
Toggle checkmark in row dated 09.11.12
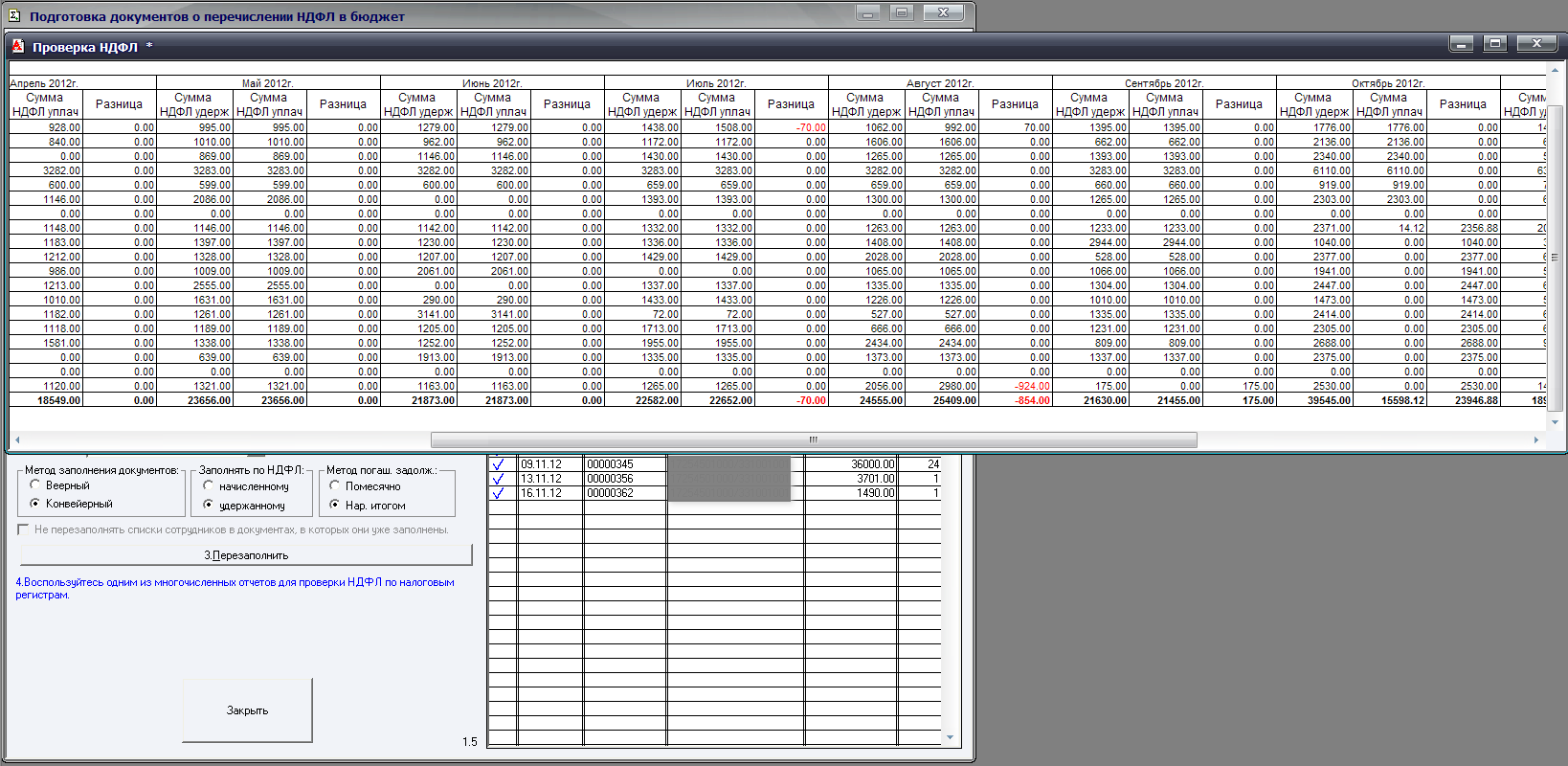(498, 464)
